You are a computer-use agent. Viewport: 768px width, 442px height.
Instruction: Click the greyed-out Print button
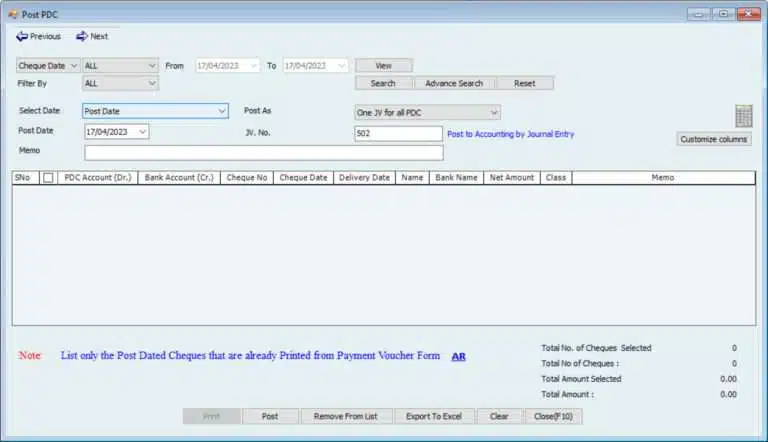click(212, 416)
